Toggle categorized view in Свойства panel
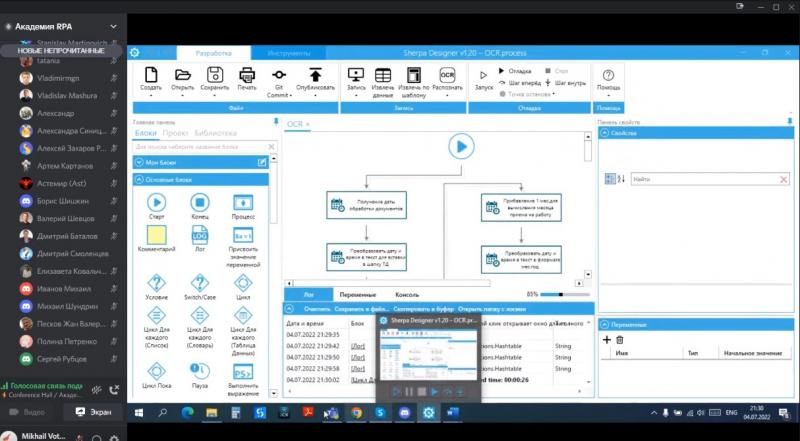 click(x=610, y=179)
